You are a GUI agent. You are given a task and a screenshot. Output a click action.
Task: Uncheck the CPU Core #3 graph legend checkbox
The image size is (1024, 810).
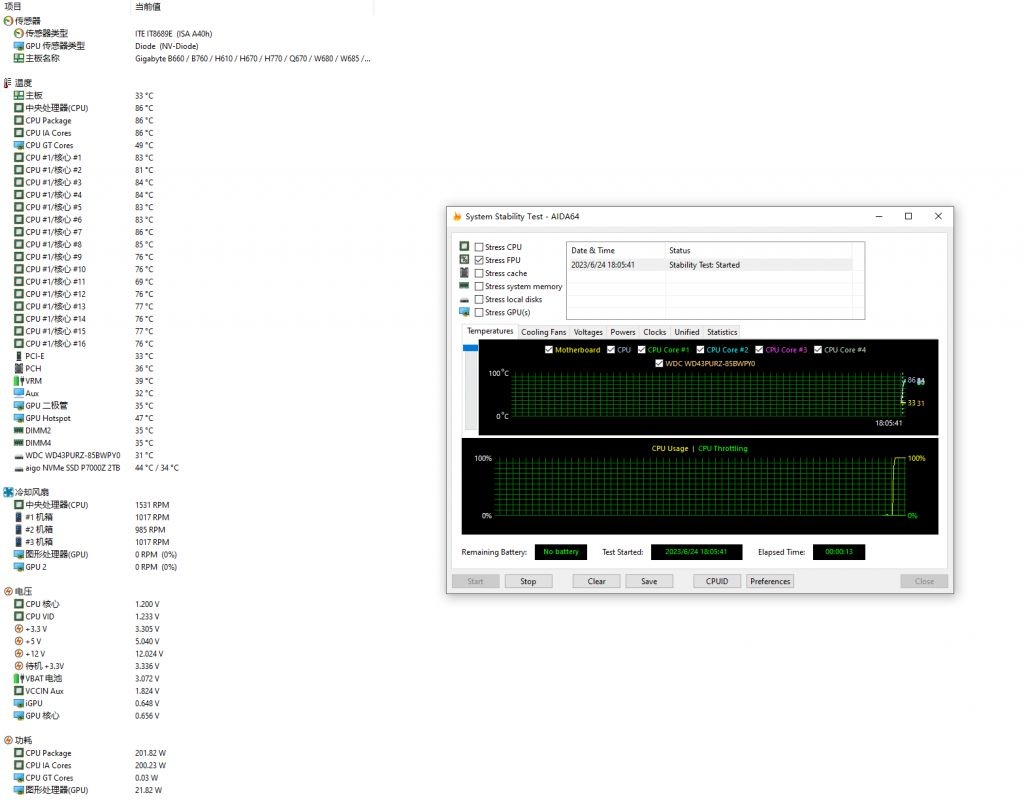click(757, 349)
